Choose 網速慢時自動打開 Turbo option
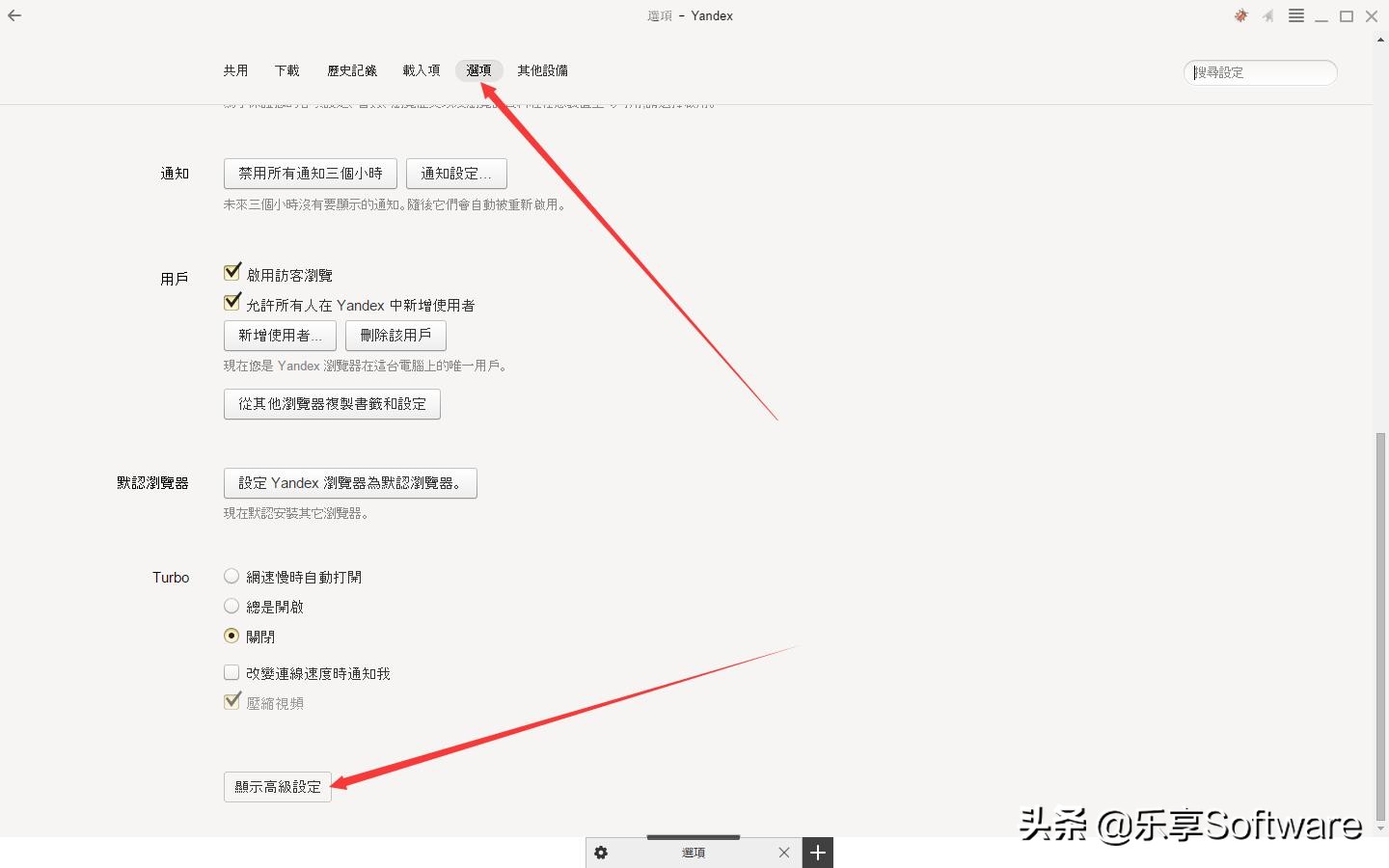1389x868 pixels. 231,576
